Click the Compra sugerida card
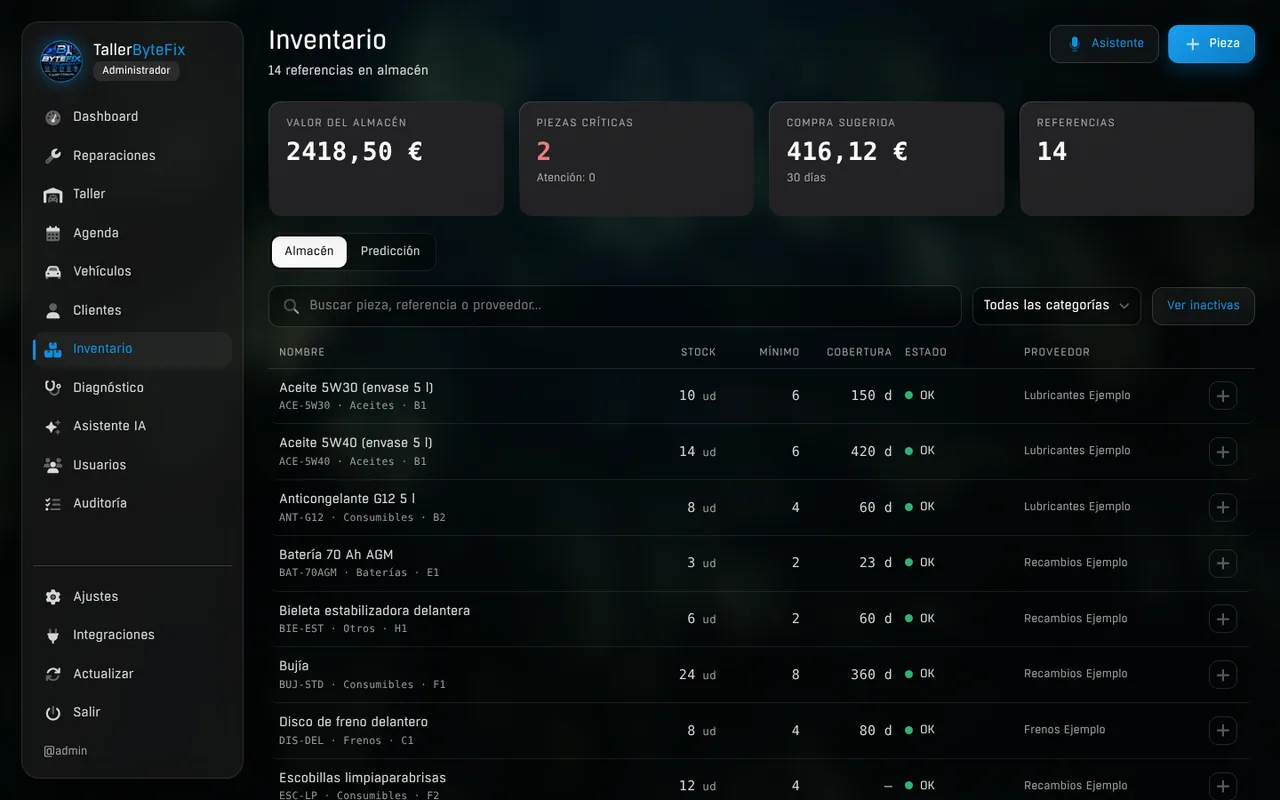The height and width of the screenshot is (800, 1280). point(886,159)
